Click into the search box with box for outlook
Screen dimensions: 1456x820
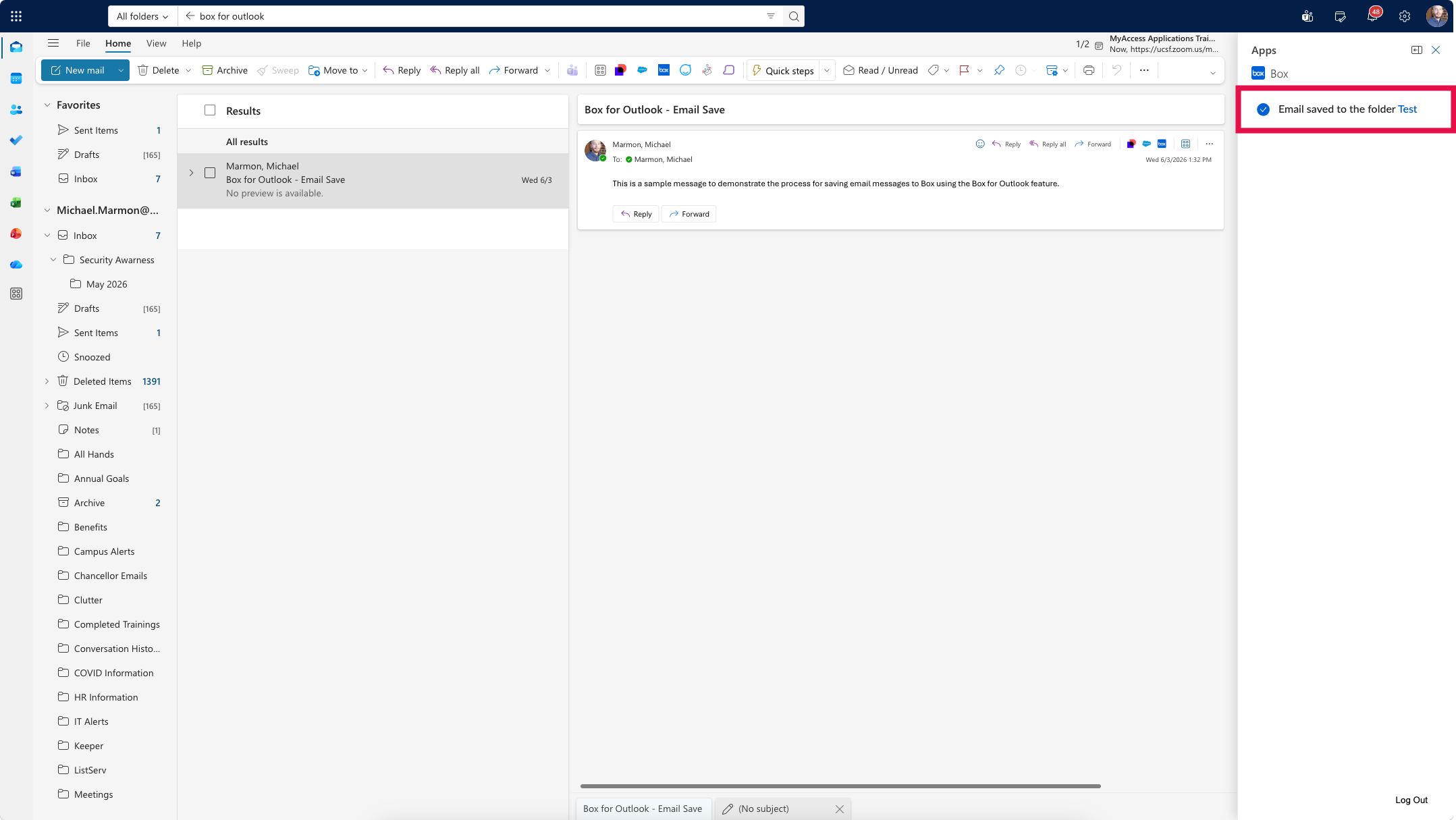click(x=479, y=16)
